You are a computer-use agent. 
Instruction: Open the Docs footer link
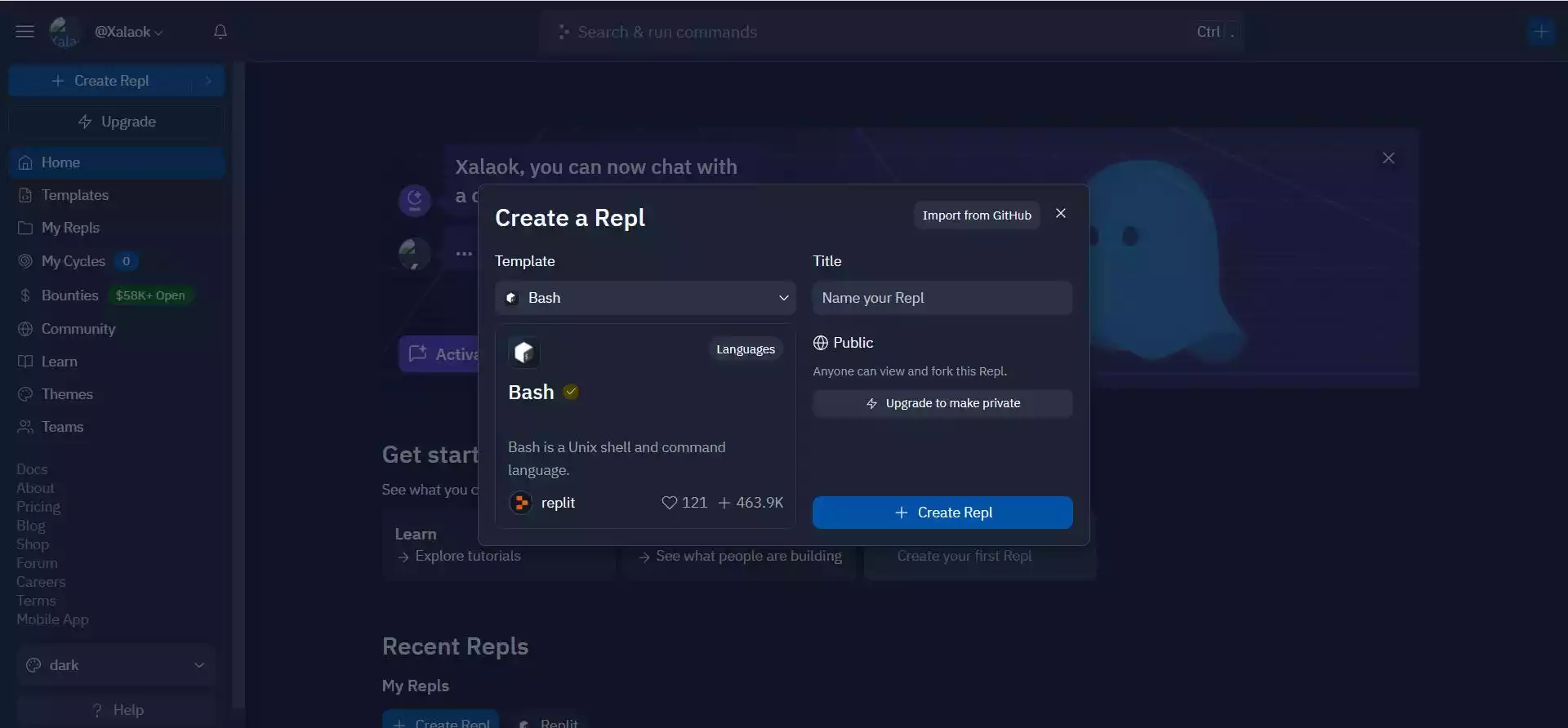point(32,469)
